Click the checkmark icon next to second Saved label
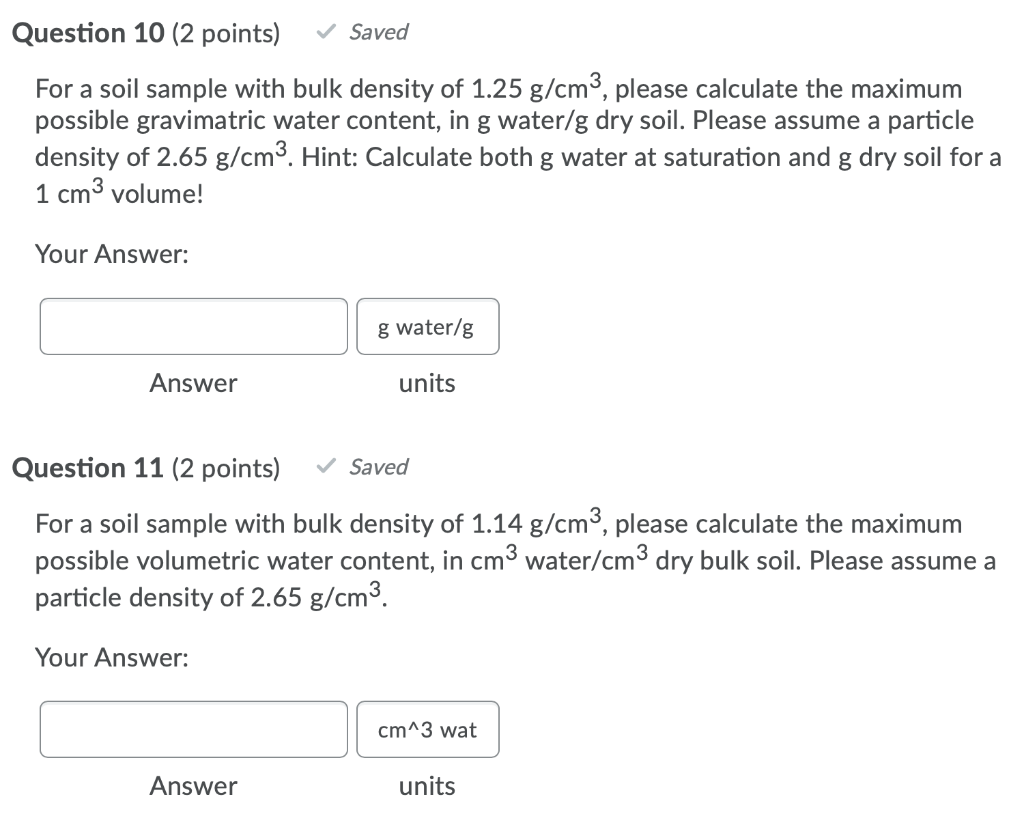This screenshot has height=814, width=1024. point(323,466)
